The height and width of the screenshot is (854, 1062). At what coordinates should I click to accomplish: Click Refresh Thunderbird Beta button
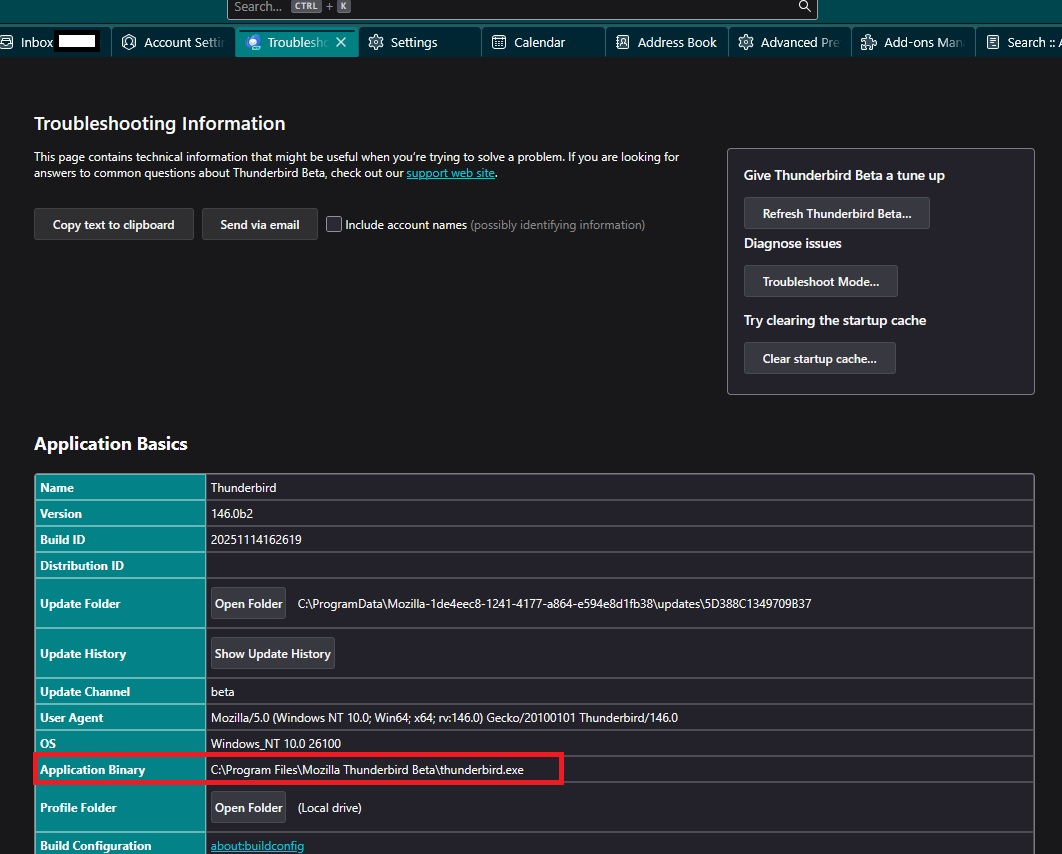836,214
